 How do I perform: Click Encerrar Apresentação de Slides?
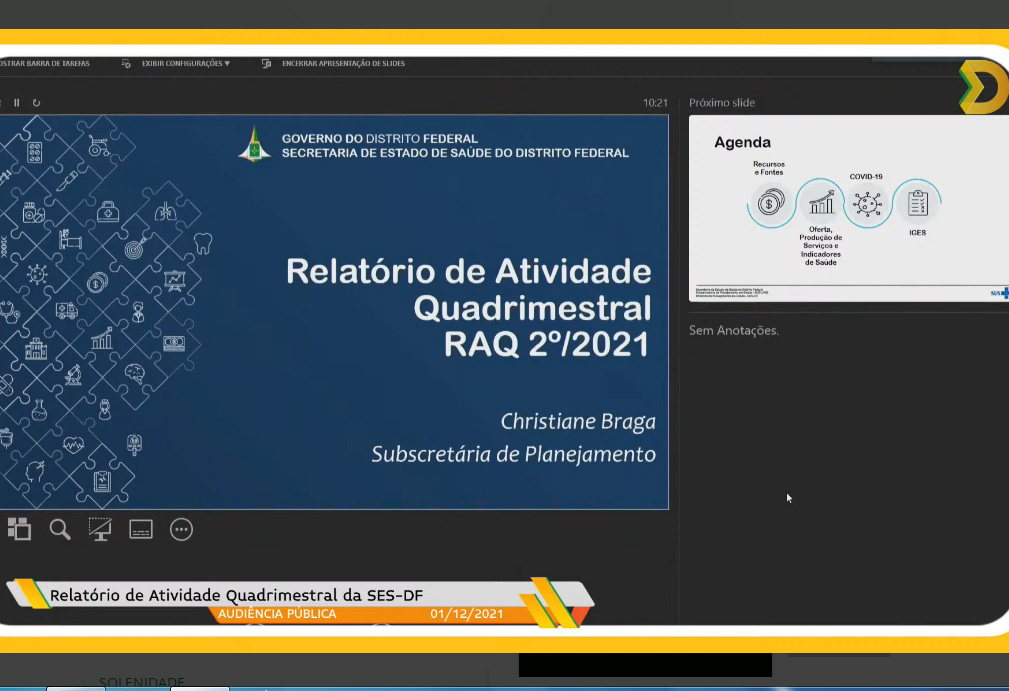pos(343,63)
